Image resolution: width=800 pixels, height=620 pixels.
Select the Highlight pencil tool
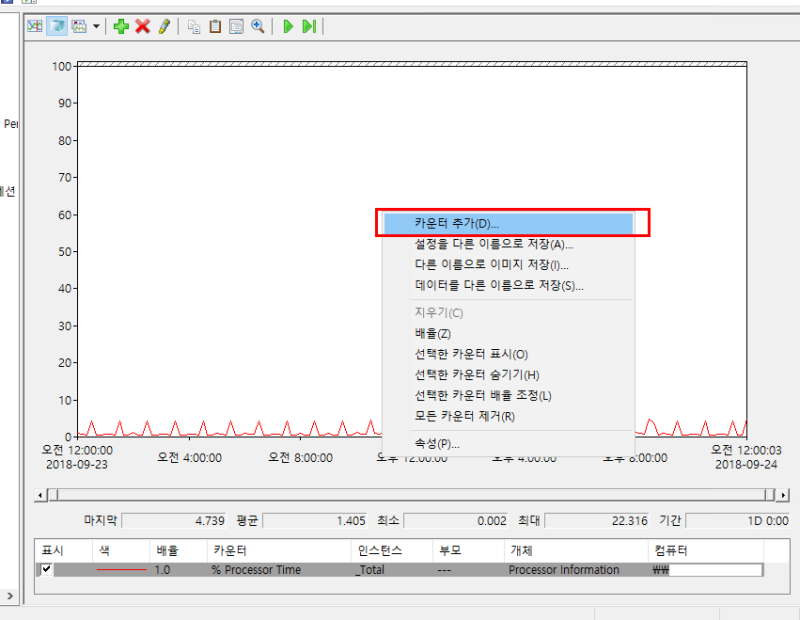click(x=166, y=27)
